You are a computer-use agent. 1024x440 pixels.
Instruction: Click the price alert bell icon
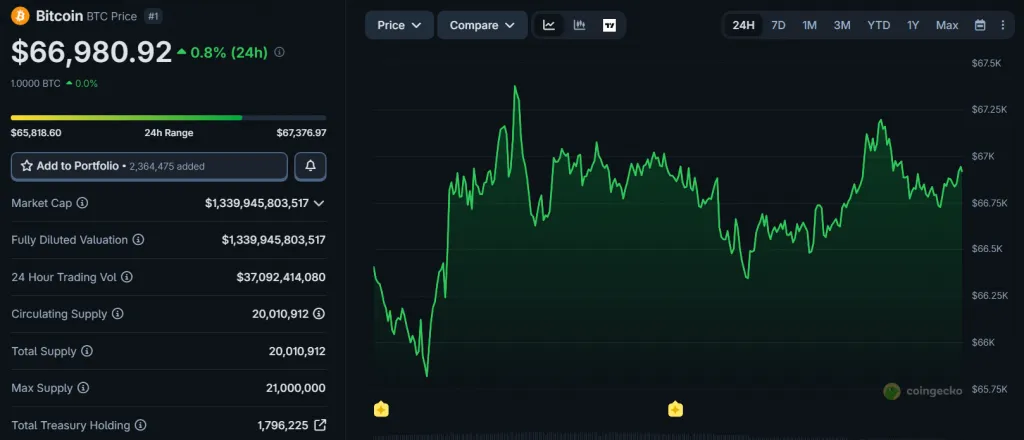310,166
